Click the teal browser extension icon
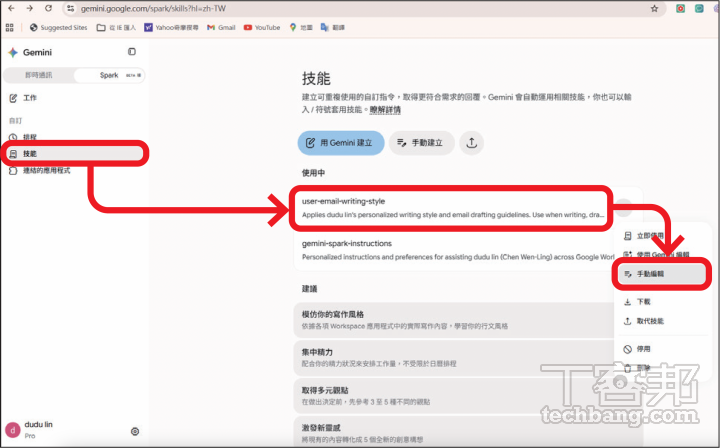The width and height of the screenshot is (720, 448). [699, 8]
